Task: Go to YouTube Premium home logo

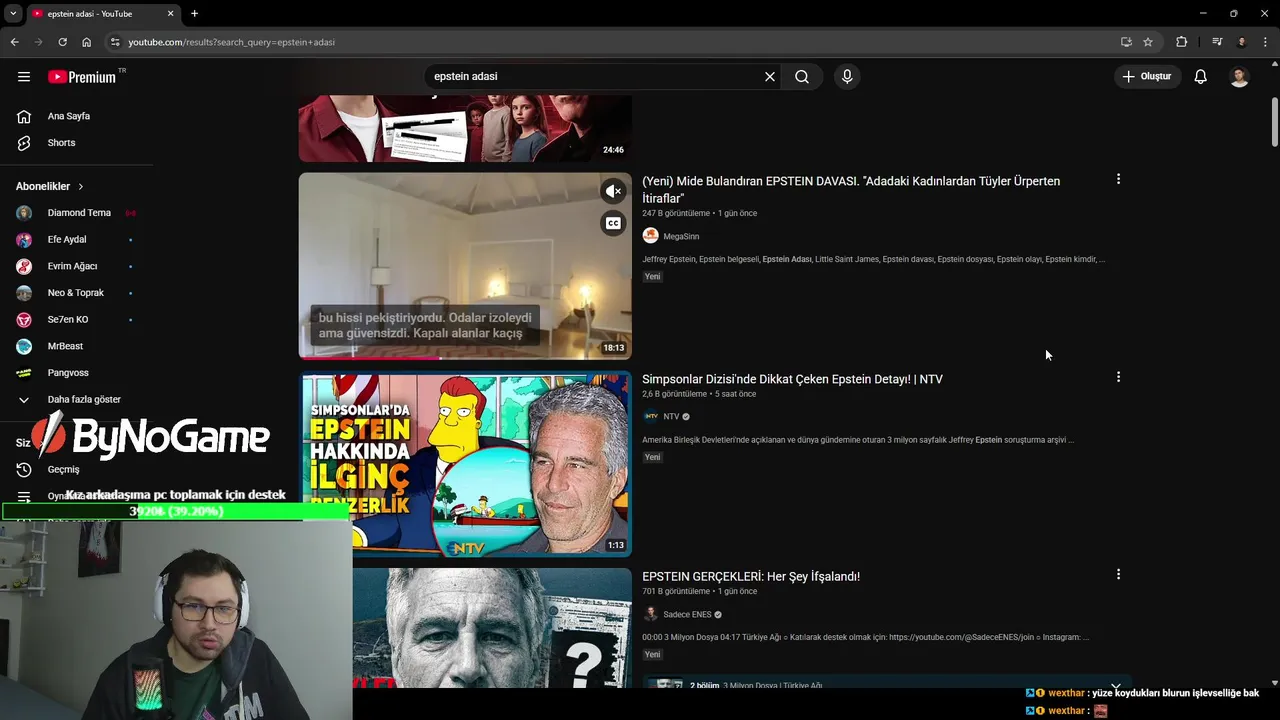Action: pos(82,77)
